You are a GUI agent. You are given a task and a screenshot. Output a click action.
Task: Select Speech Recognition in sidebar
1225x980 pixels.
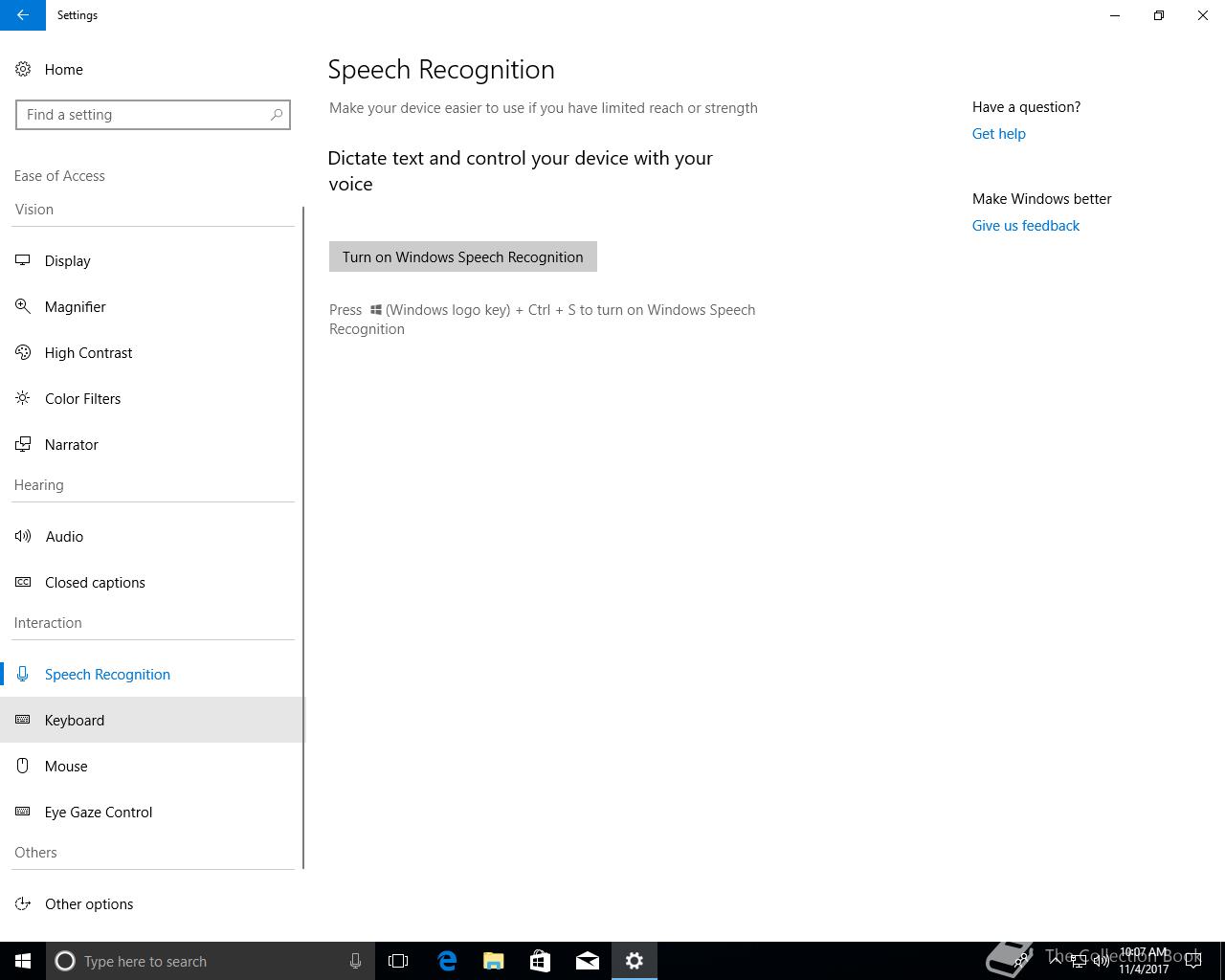(x=153, y=675)
